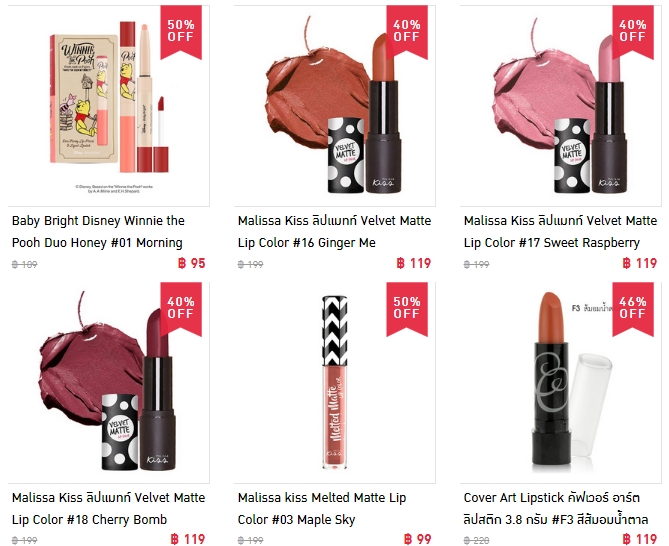The image size is (669, 546).
Task: Click the 40% OFF badge on Sweet Raspberry lipstick
Action: (x=633, y=31)
